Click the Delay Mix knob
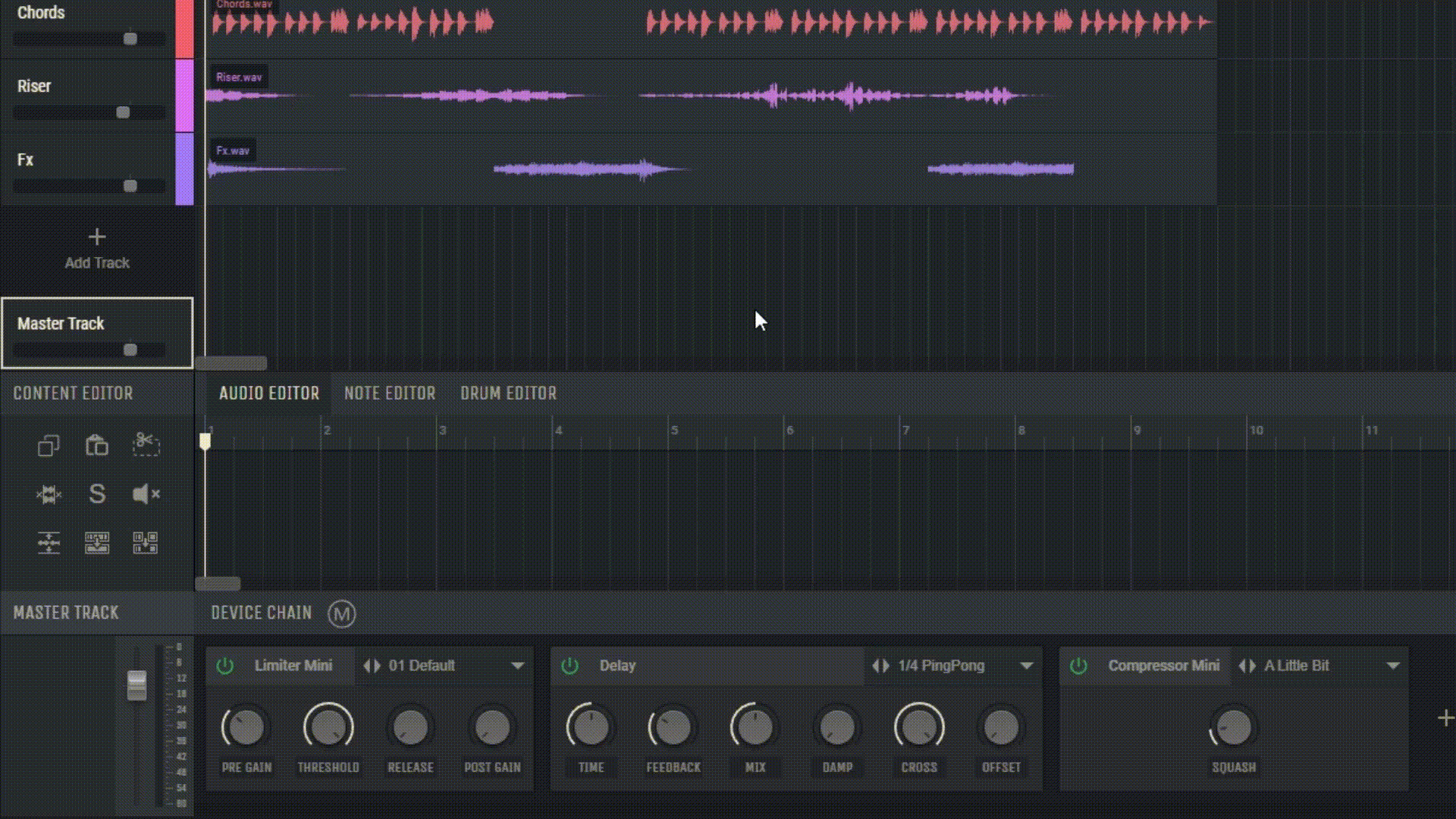 coord(755,728)
